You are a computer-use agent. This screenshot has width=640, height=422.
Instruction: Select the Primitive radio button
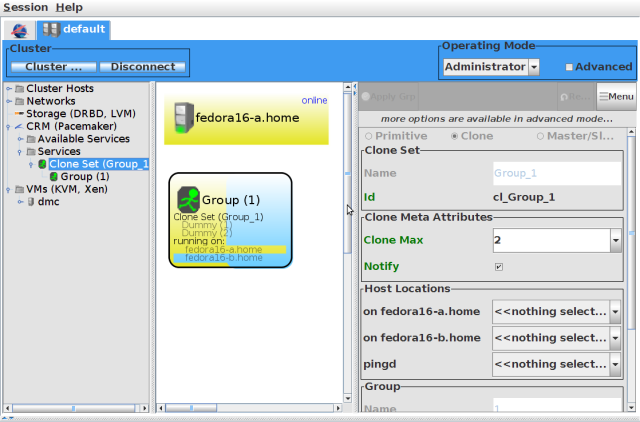(x=368, y=135)
